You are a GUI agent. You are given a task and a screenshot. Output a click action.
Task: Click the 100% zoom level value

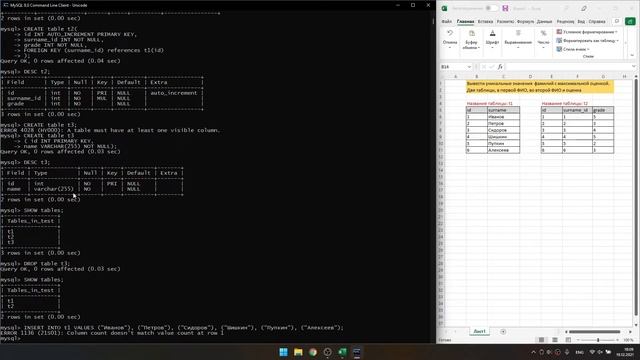(x=628, y=340)
